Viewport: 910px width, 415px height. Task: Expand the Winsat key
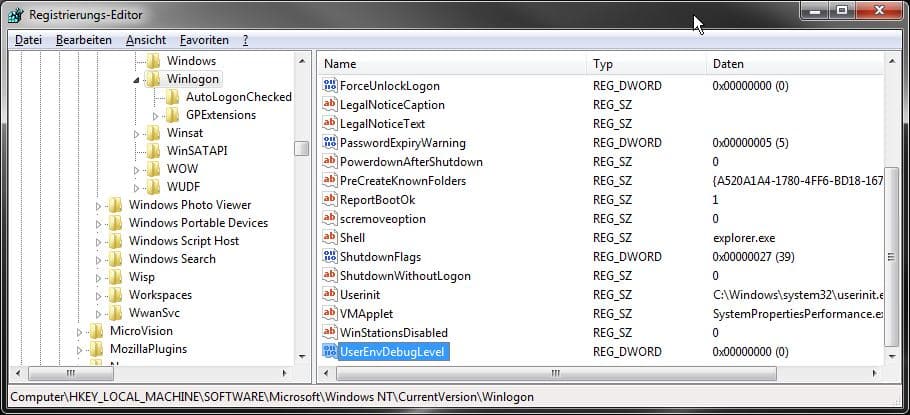[136, 134]
